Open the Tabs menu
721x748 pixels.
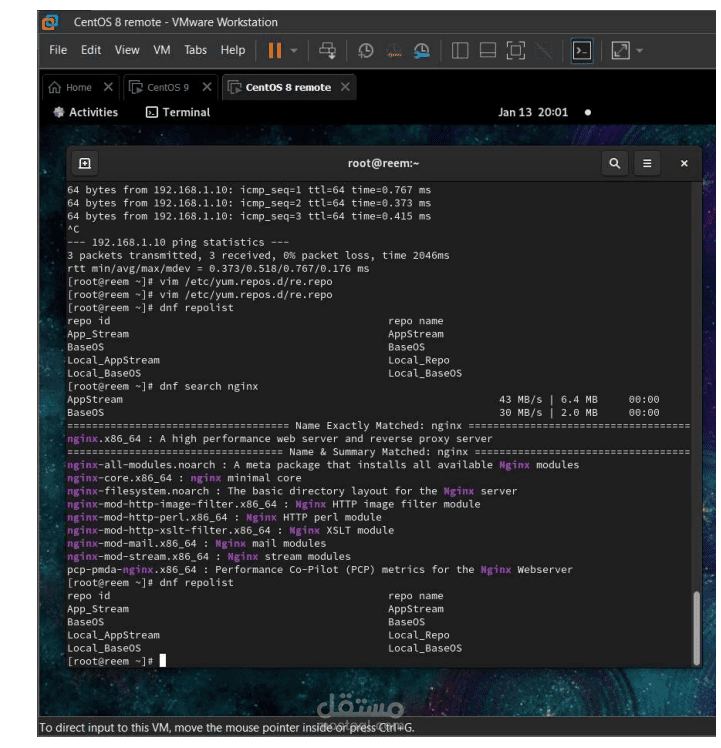[x=196, y=50]
